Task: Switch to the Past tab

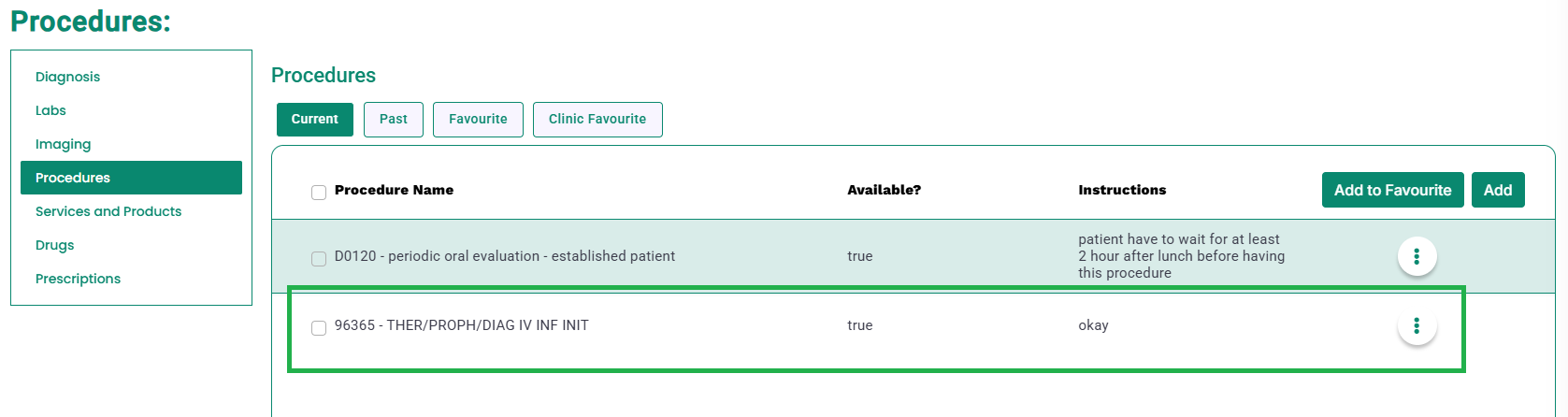Action: click(x=394, y=120)
